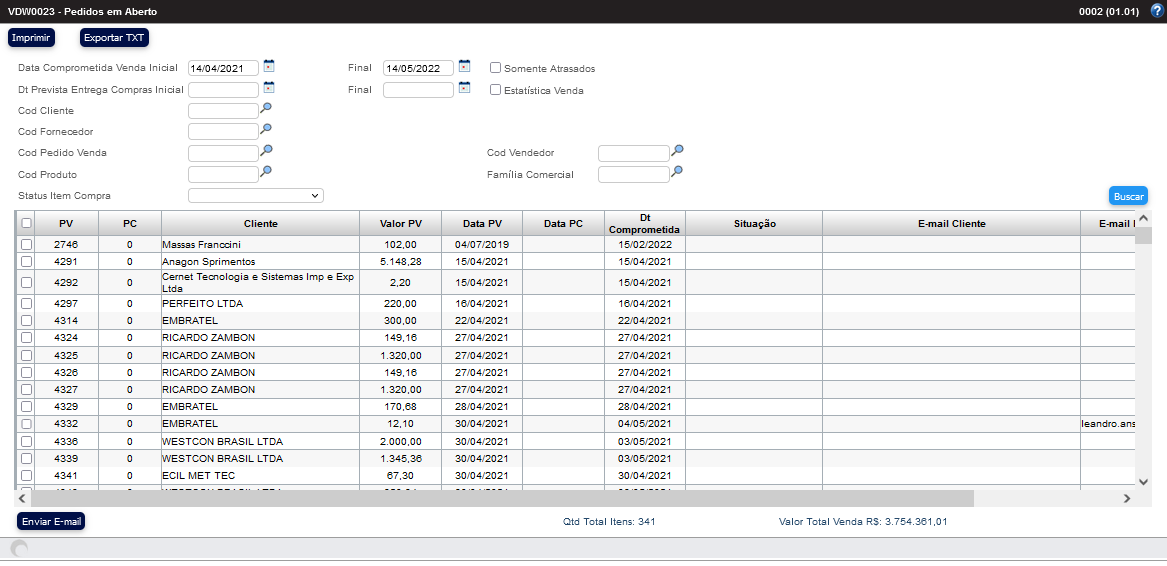The width and height of the screenshot is (1167, 566).
Task: Click the Cod Fornecedor lookup magnifier
Action: coord(266,130)
